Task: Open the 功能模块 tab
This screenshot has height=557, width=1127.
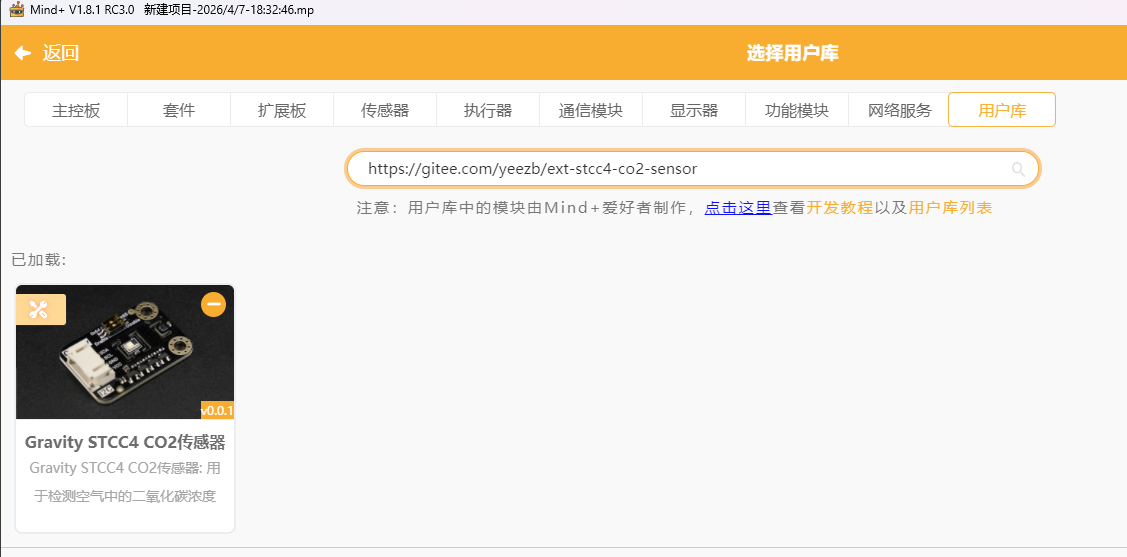Action: (x=797, y=110)
